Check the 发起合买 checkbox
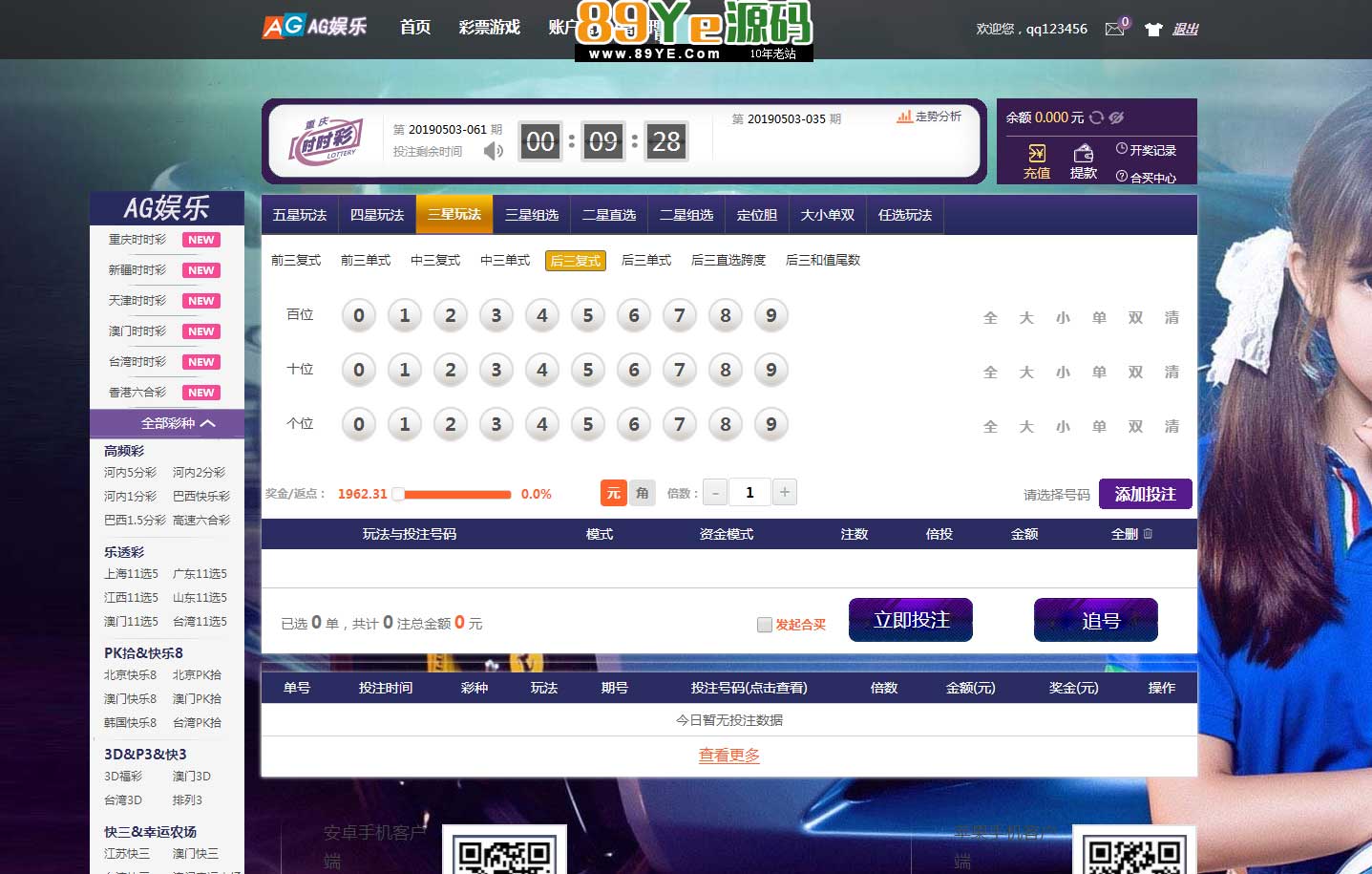 765,625
